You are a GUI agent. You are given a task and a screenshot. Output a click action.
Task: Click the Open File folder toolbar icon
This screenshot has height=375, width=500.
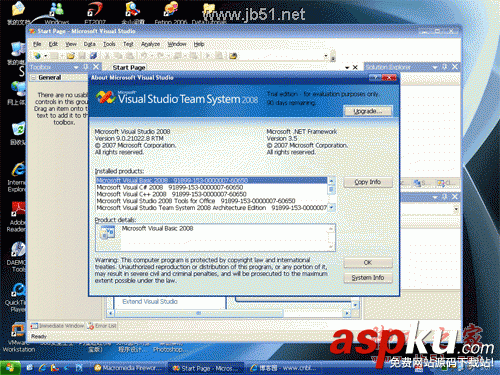(70, 56)
